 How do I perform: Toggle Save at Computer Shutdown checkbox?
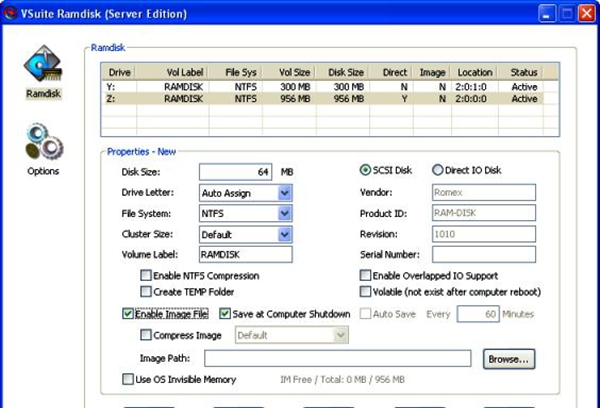(x=225, y=314)
